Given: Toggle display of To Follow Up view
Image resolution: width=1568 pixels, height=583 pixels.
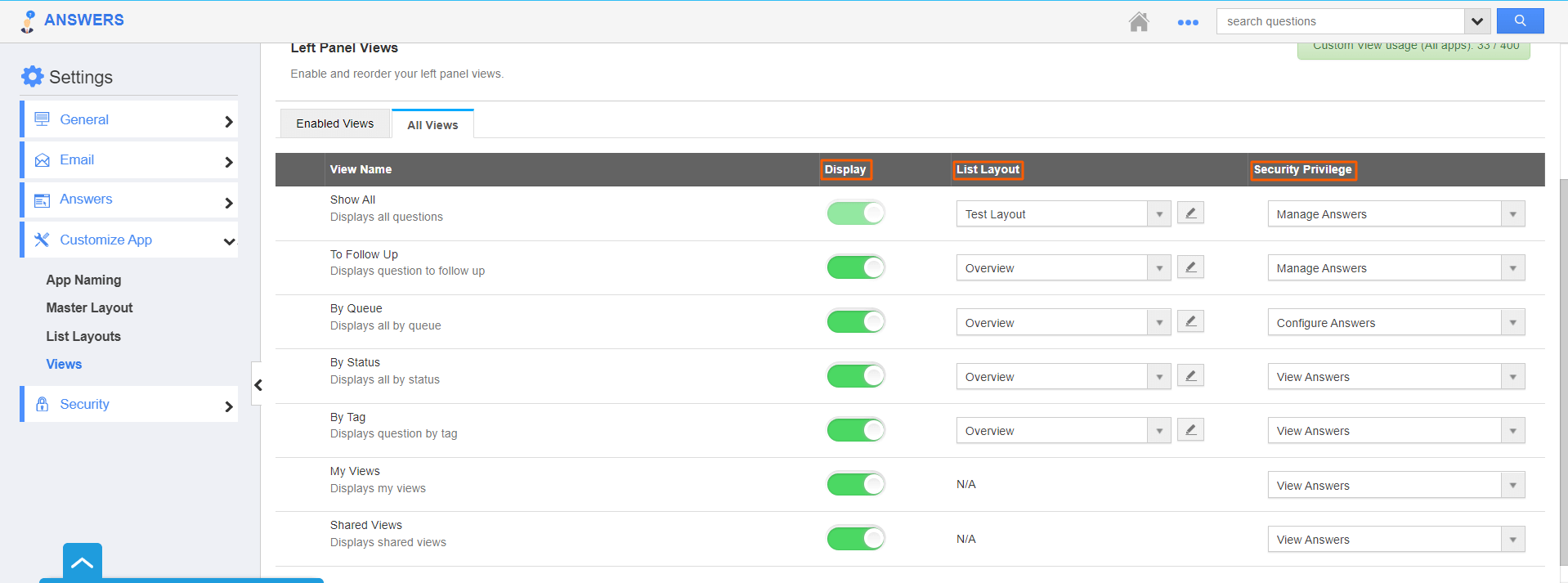Looking at the screenshot, I should point(855,267).
